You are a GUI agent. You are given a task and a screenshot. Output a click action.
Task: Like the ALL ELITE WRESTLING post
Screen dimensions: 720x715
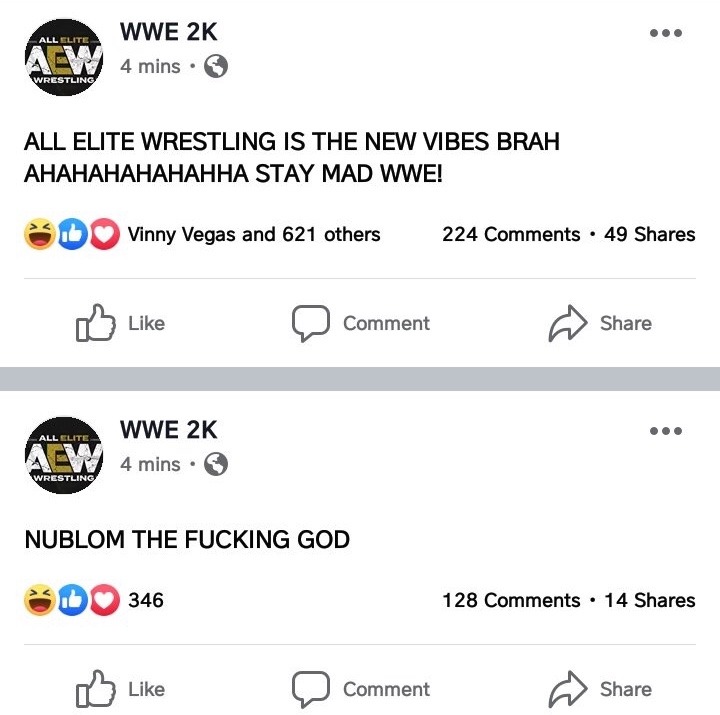click(121, 324)
